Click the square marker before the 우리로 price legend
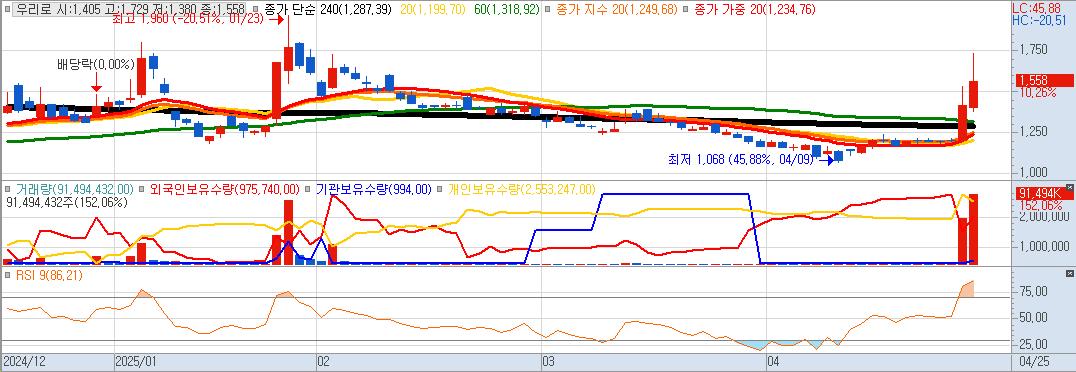Screen dimensions: 1076x372 (x=8, y=10)
